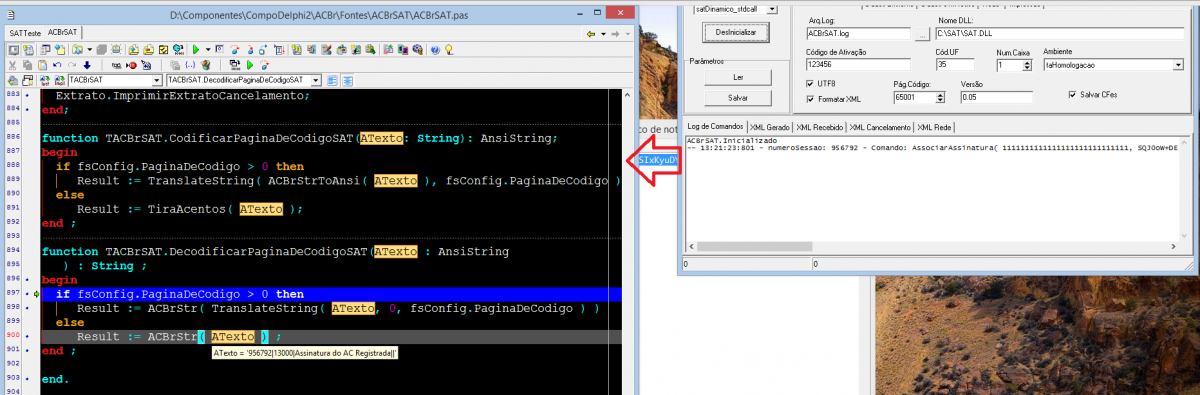
Task: Click the curly braces icon in toolbar
Action: click(190, 64)
